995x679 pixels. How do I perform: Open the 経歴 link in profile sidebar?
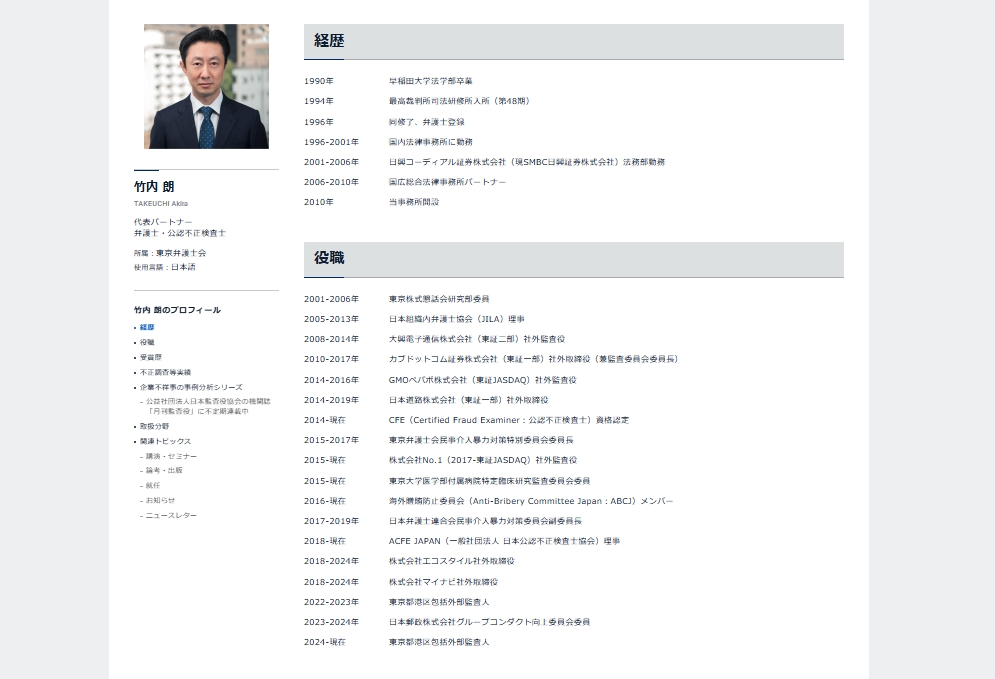(147, 327)
